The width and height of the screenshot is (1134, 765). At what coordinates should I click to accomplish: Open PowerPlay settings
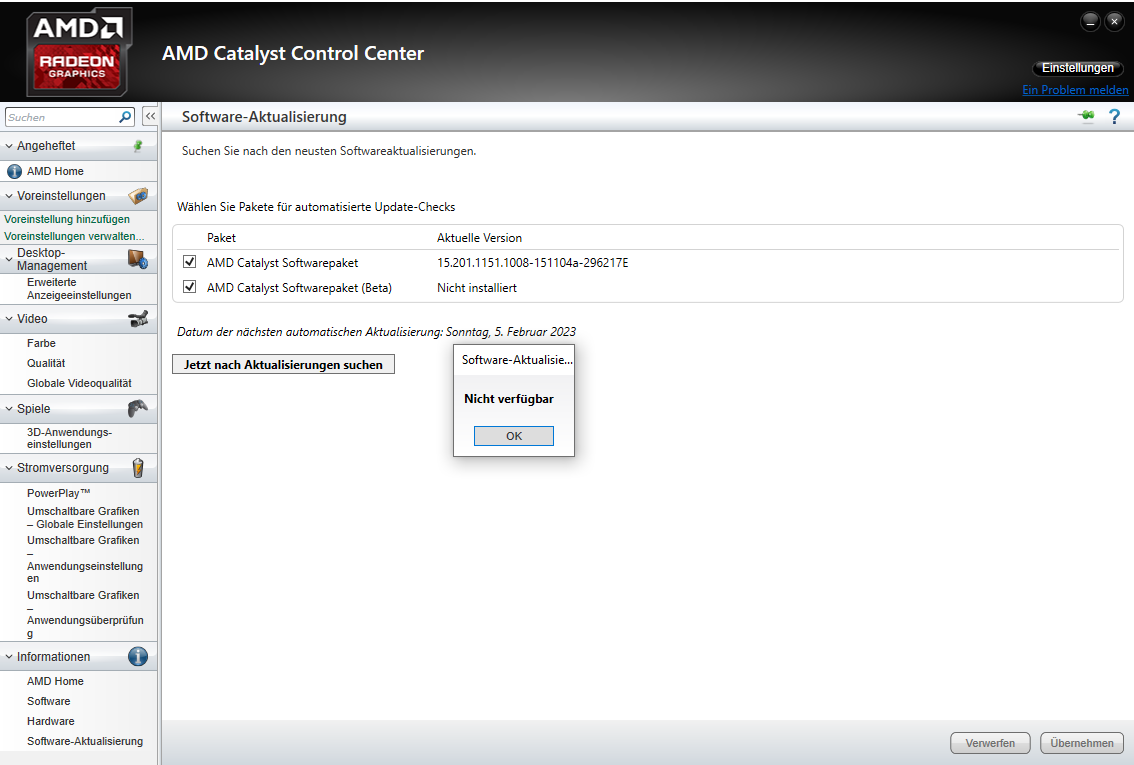(59, 493)
